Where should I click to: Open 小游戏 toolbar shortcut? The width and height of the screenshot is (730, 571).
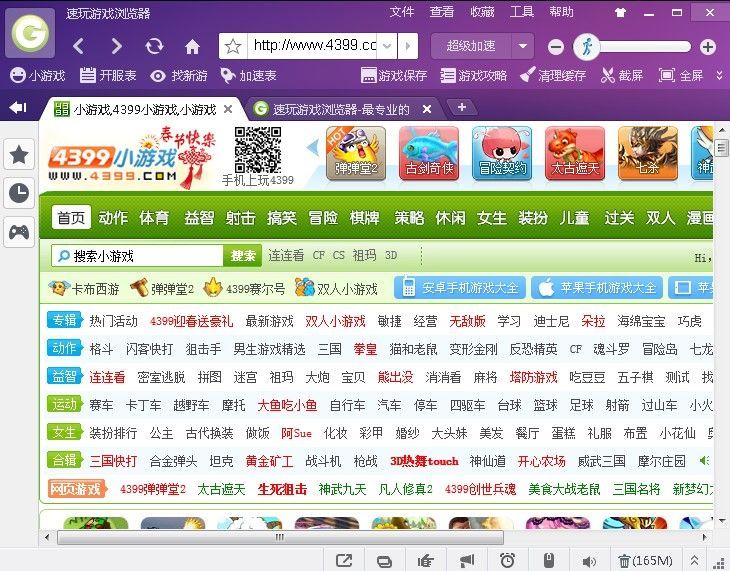(37, 75)
